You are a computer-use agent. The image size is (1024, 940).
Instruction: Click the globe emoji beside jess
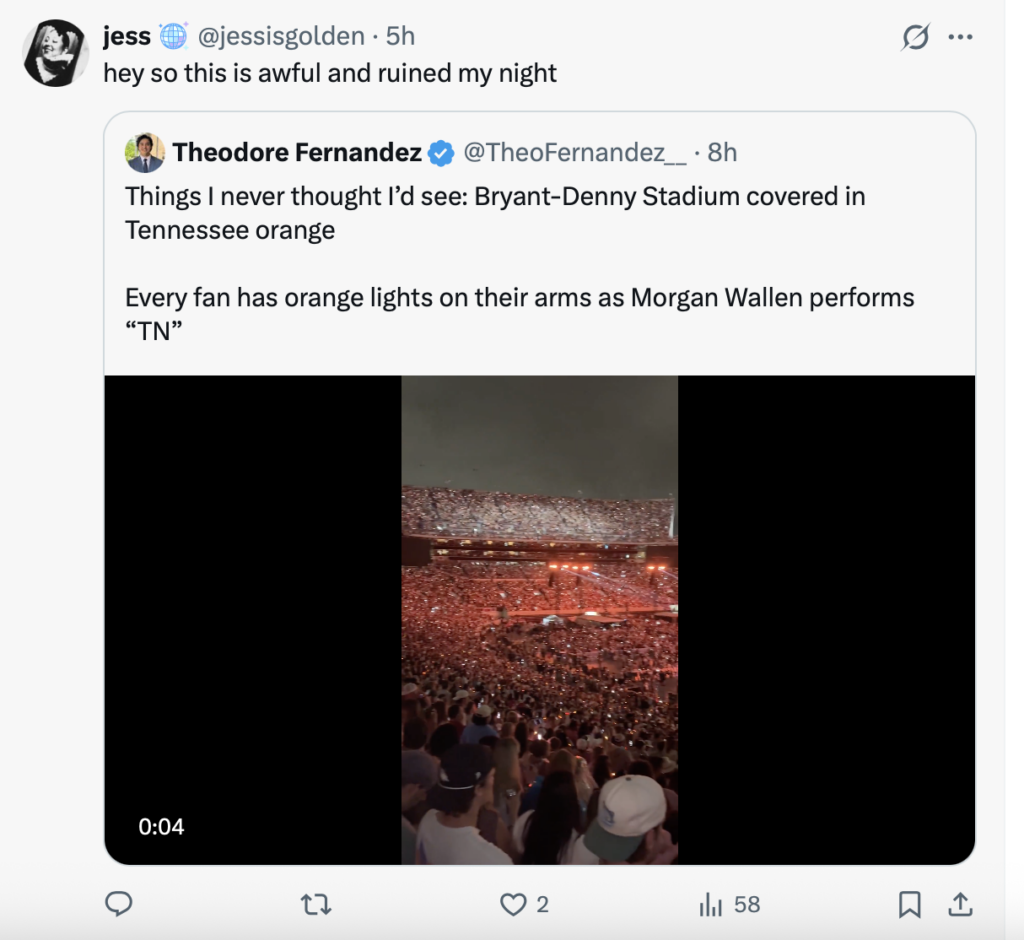coord(173,37)
